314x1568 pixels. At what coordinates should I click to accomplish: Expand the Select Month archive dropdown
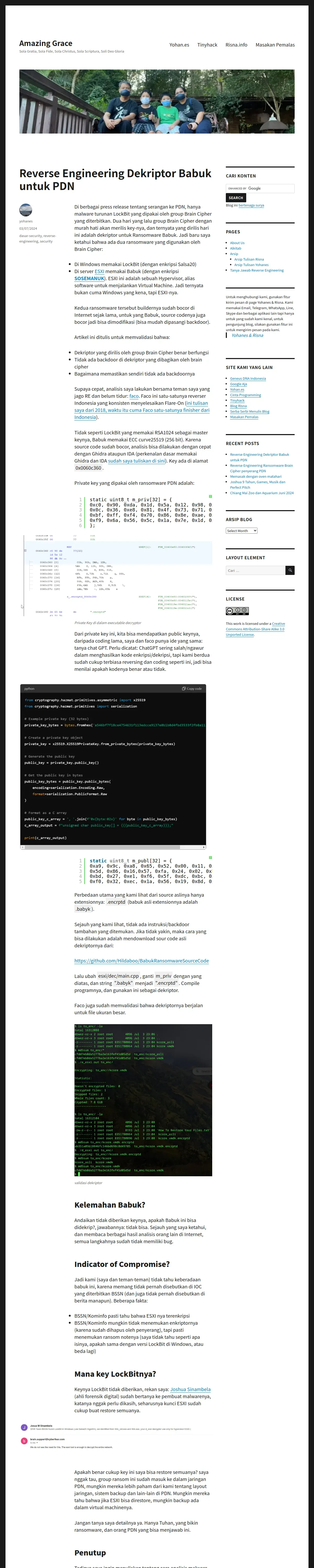242,531
